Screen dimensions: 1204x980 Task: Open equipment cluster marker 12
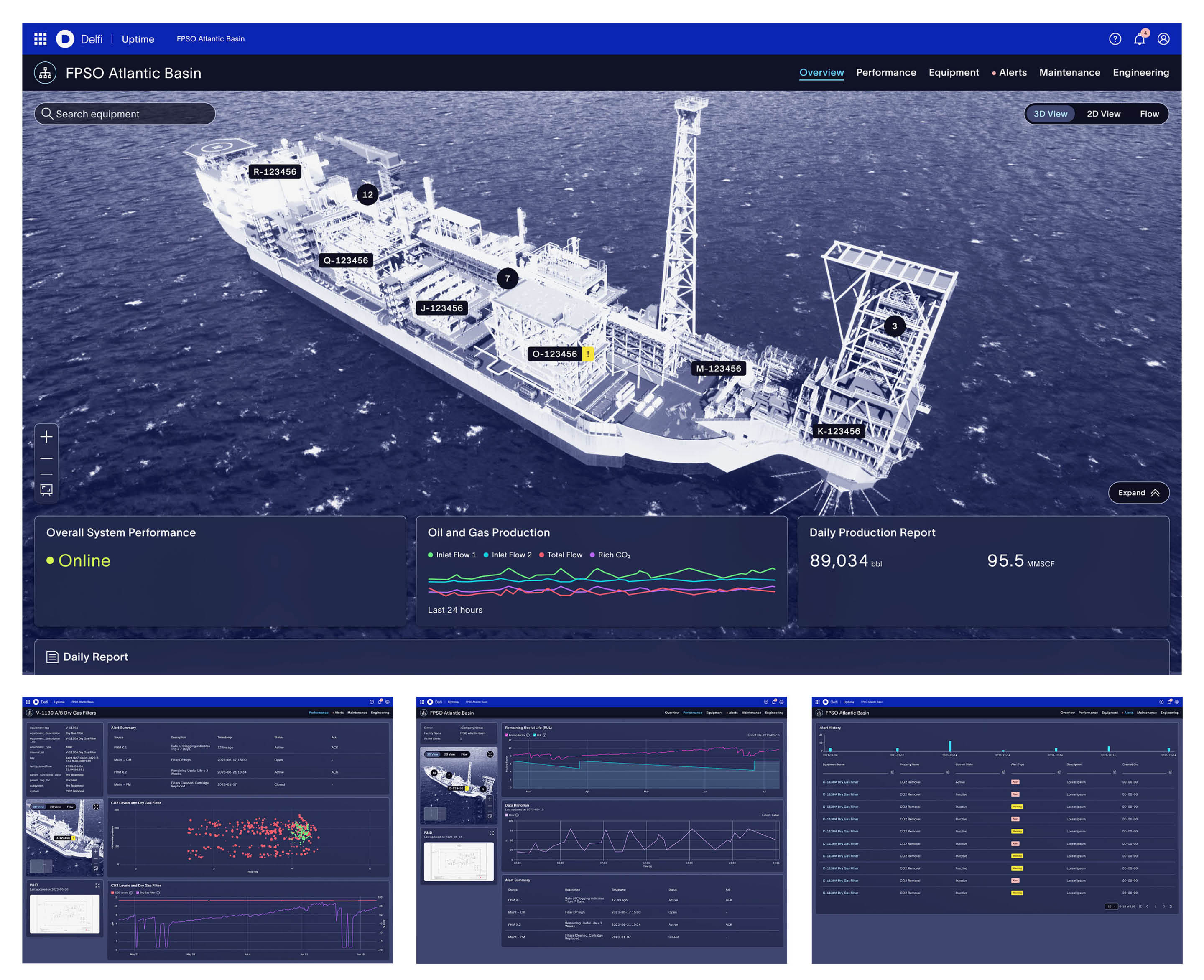pyautogui.click(x=367, y=195)
